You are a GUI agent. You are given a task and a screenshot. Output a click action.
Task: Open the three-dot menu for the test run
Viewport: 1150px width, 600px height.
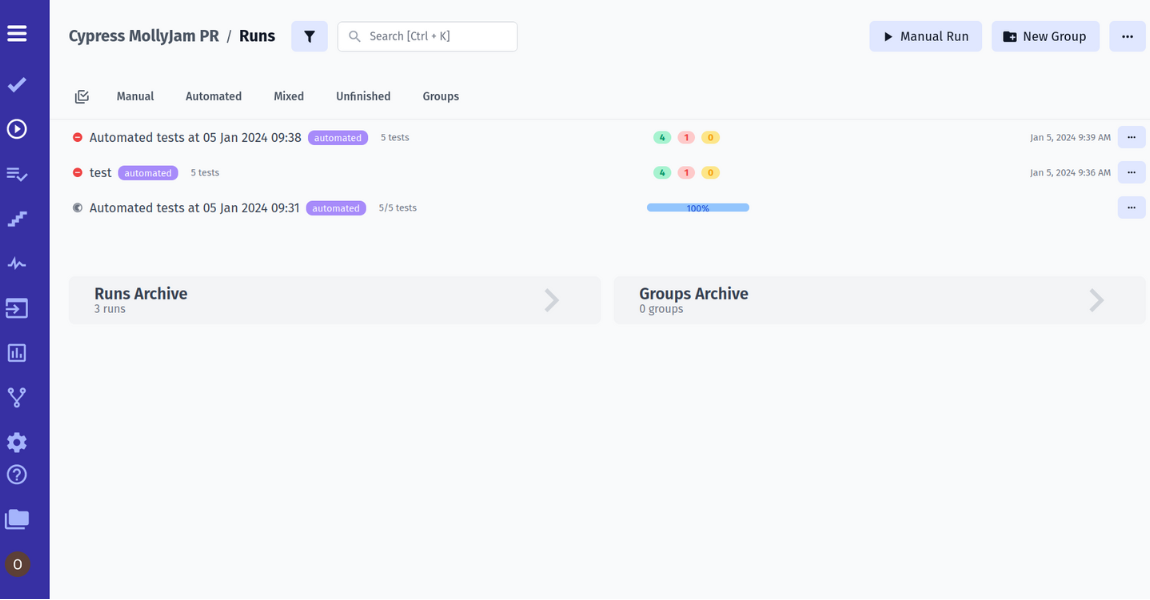[x=1131, y=172]
